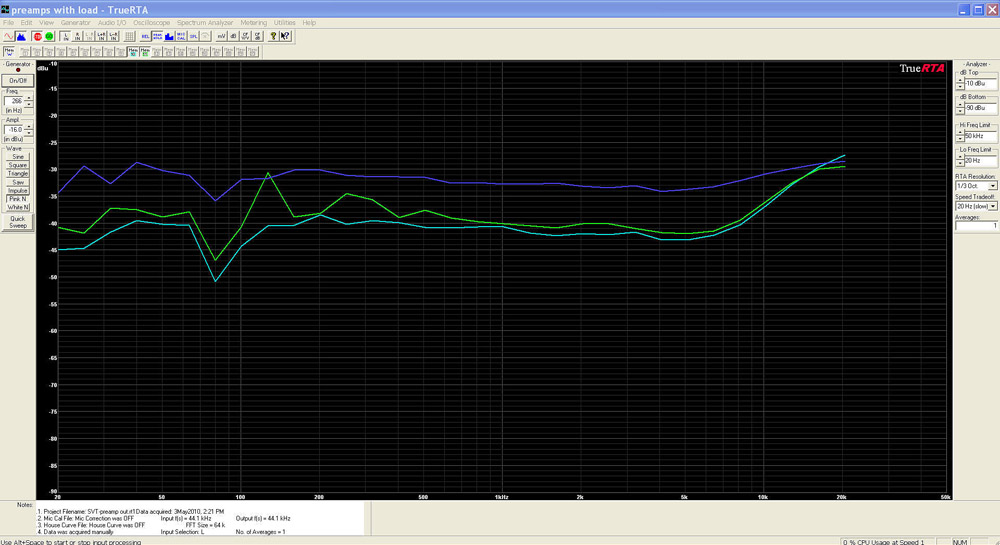Click the Mem 1 memory slot icon
The width and height of the screenshot is (1000, 545).
point(25,52)
